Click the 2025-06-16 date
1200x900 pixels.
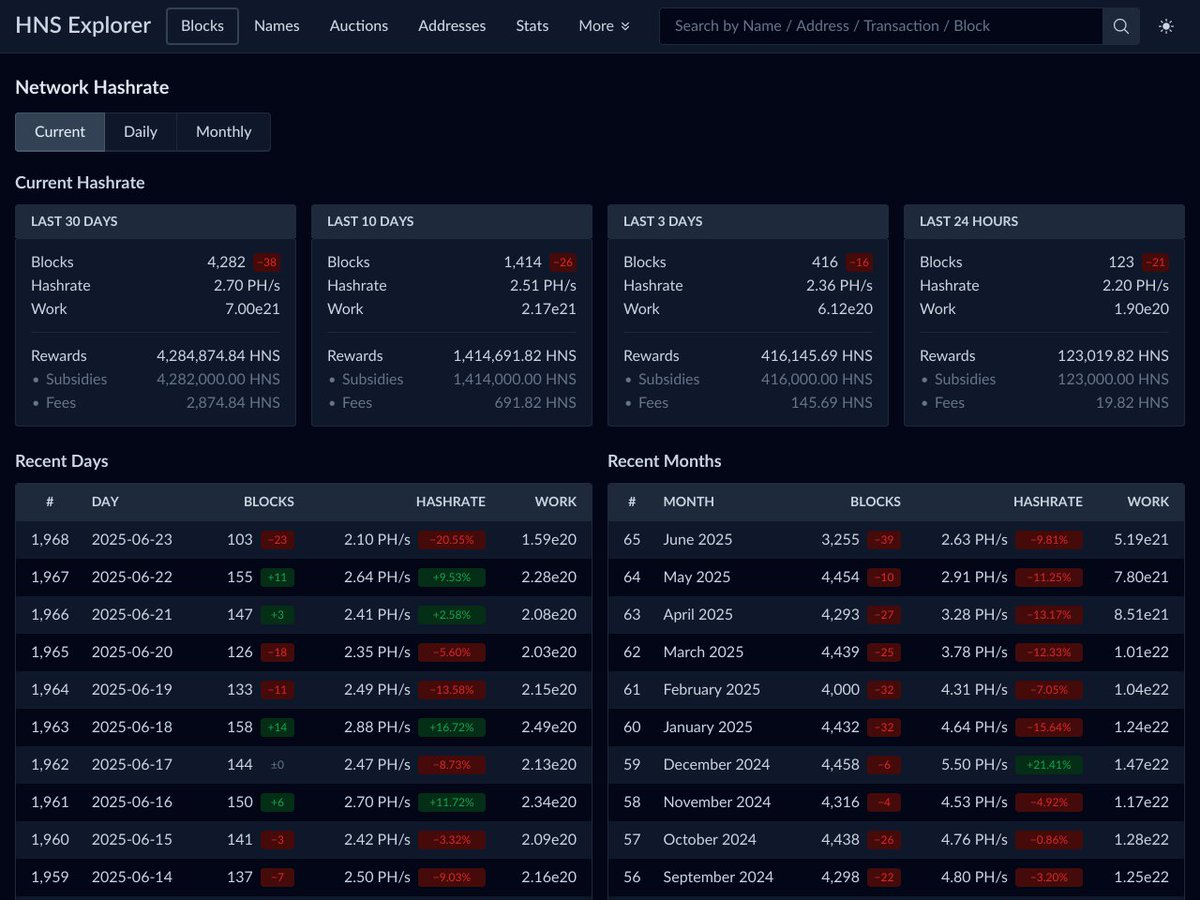pyautogui.click(x=132, y=802)
